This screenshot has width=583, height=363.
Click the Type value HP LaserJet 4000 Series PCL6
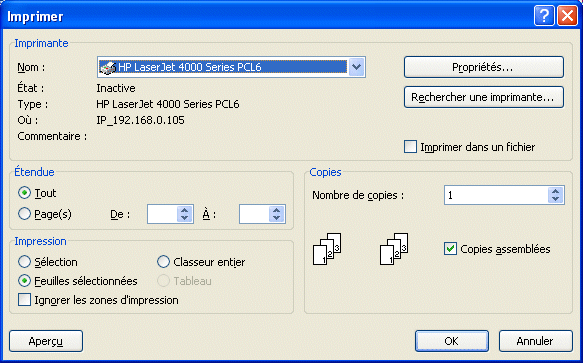pos(168,104)
